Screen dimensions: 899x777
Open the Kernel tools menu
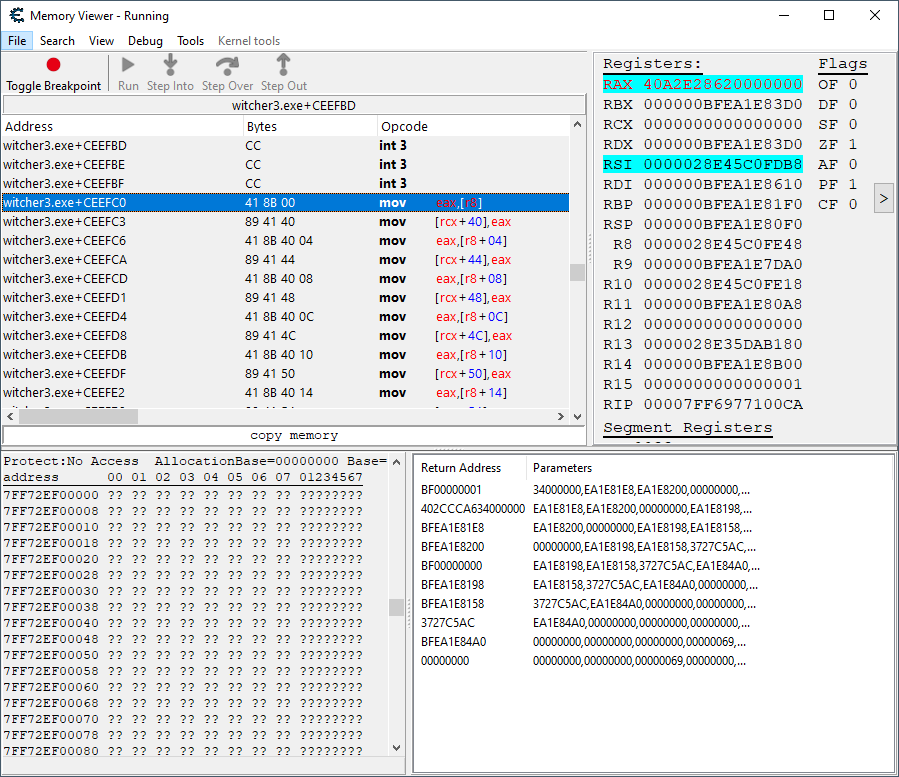click(x=249, y=41)
